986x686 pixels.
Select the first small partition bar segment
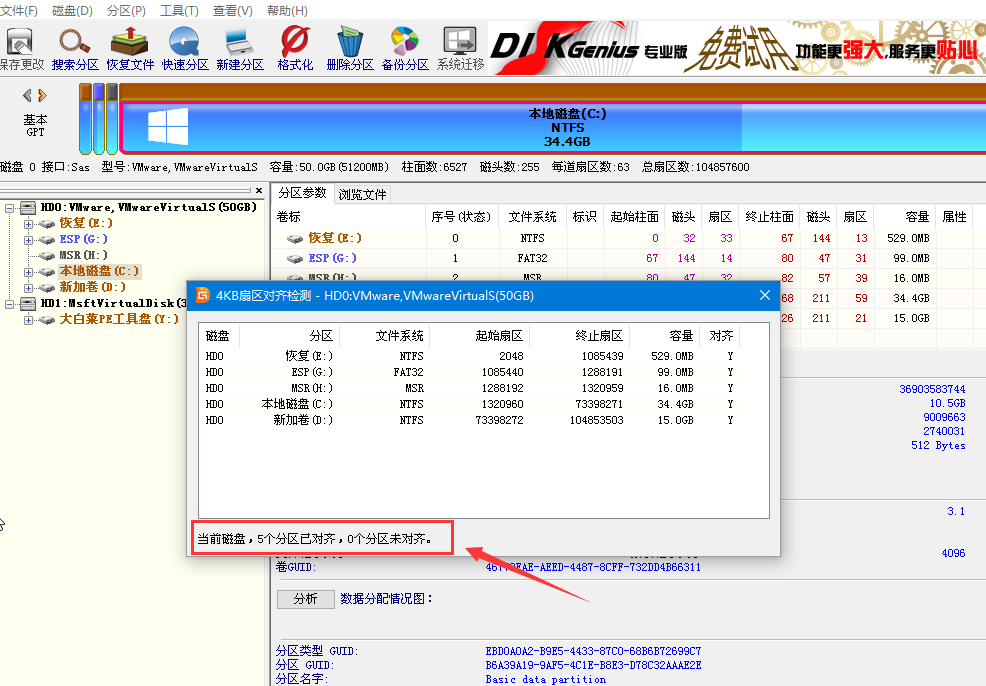pos(86,119)
